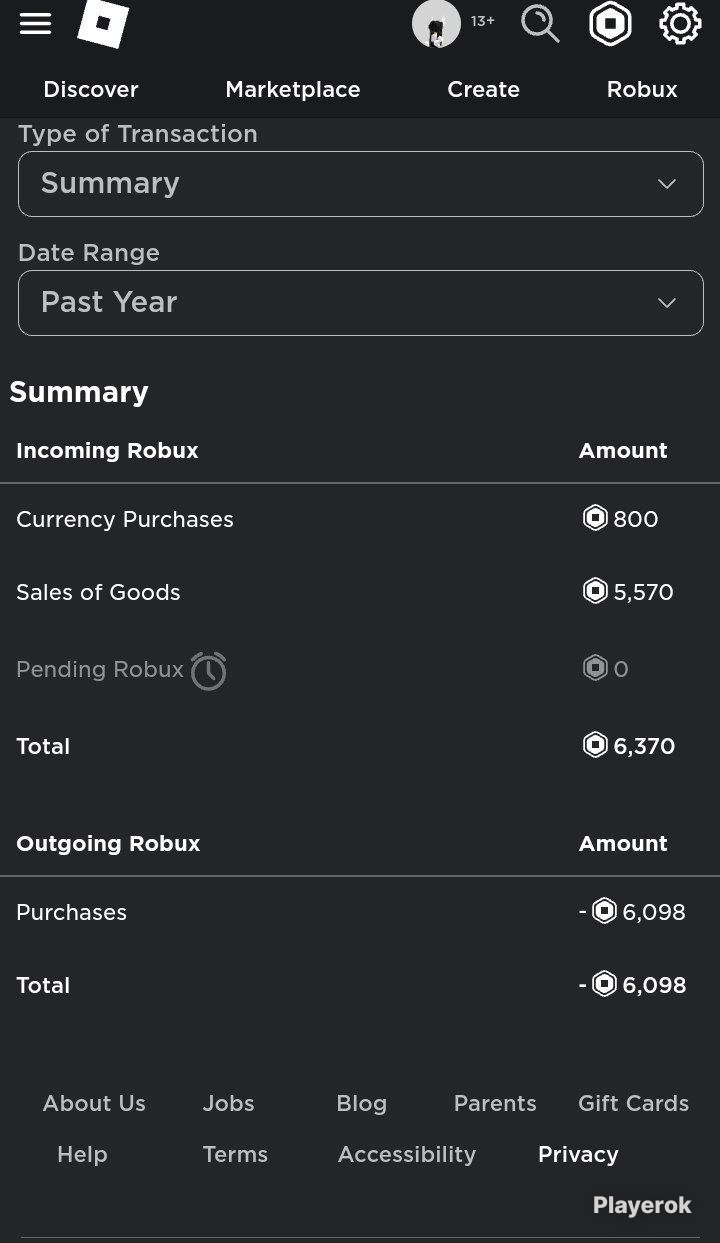Click the Roblox logo icon
This screenshot has height=1243, width=720.
point(103,23)
